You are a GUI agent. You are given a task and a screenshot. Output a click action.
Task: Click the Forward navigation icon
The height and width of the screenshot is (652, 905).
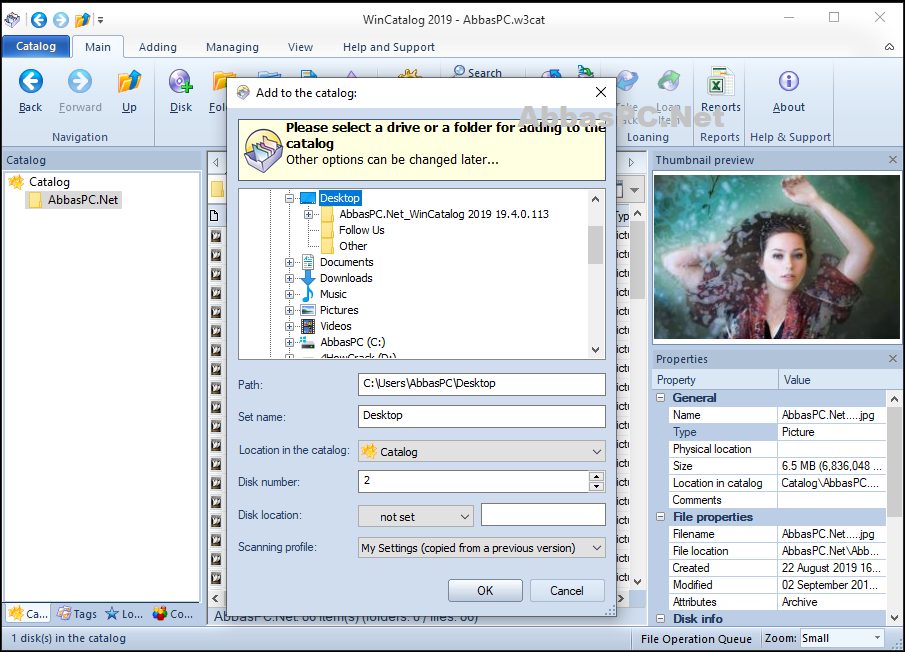pyautogui.click(x=80, y=81)
